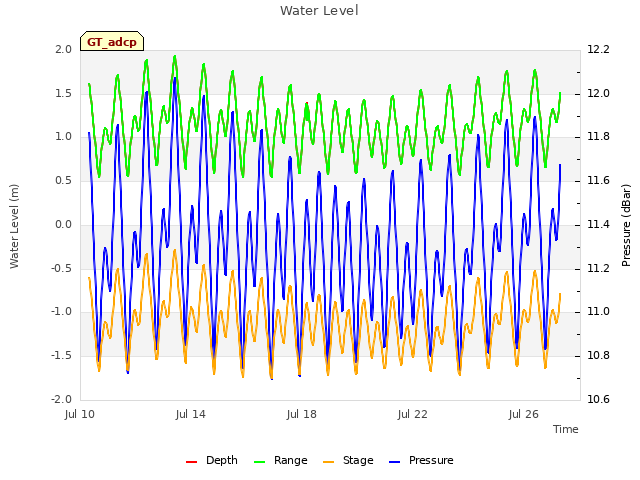Click the 0.0 left axis value

(x=64, y=224)
